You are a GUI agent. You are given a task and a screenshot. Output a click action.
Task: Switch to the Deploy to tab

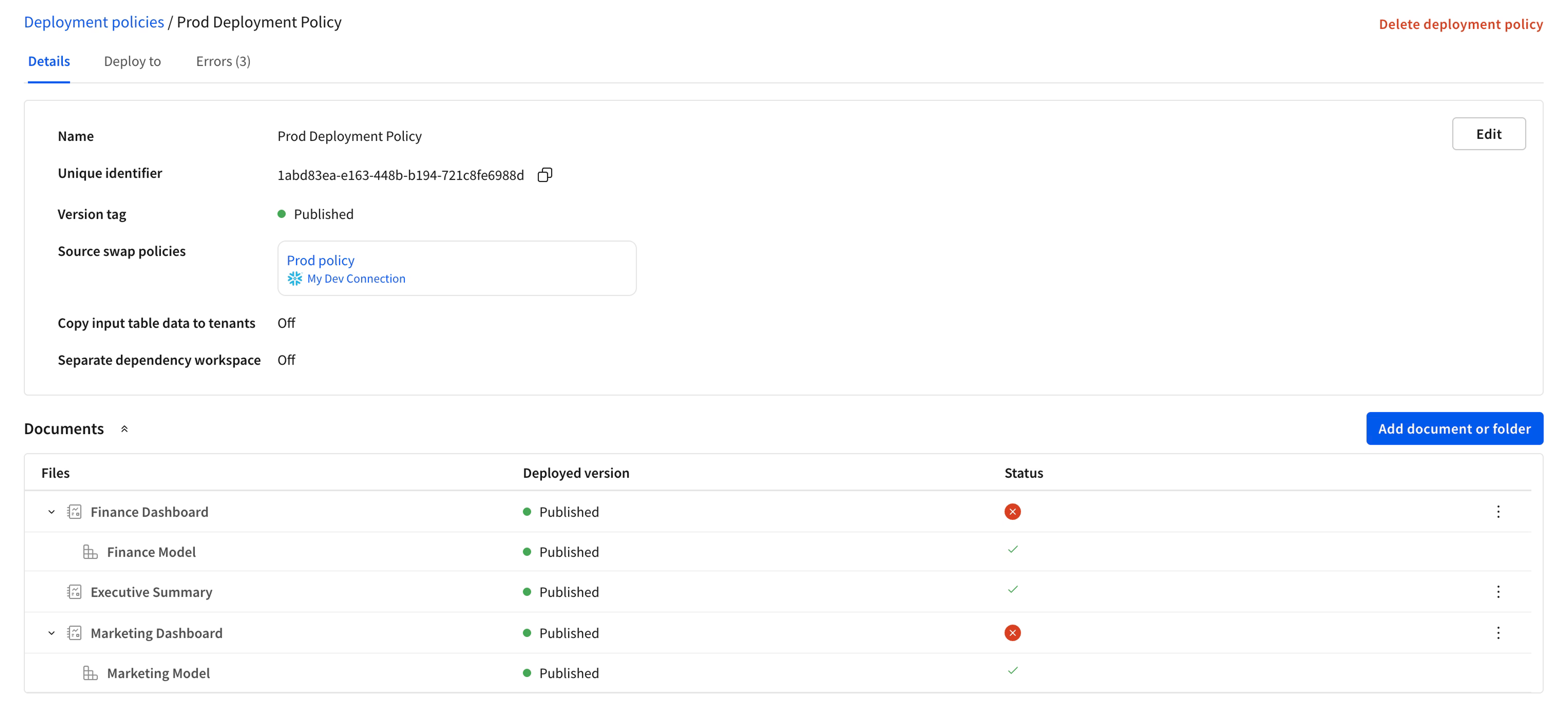pyautogui.click(x=132, y=62)
